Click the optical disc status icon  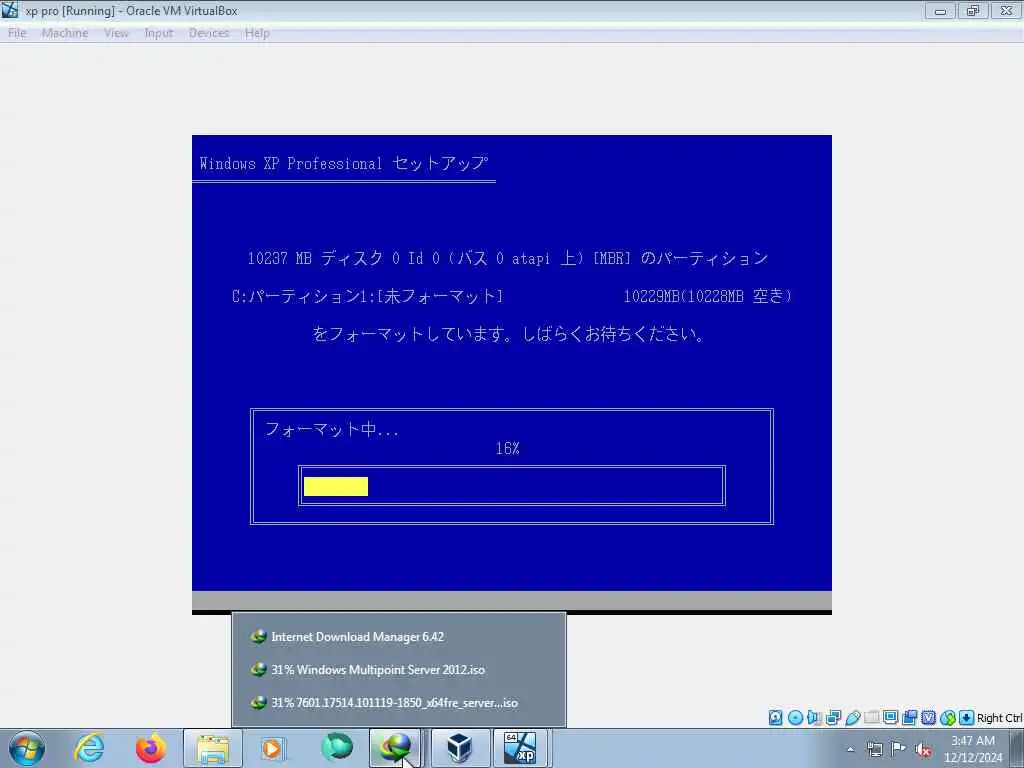click(x=795, y=718)
